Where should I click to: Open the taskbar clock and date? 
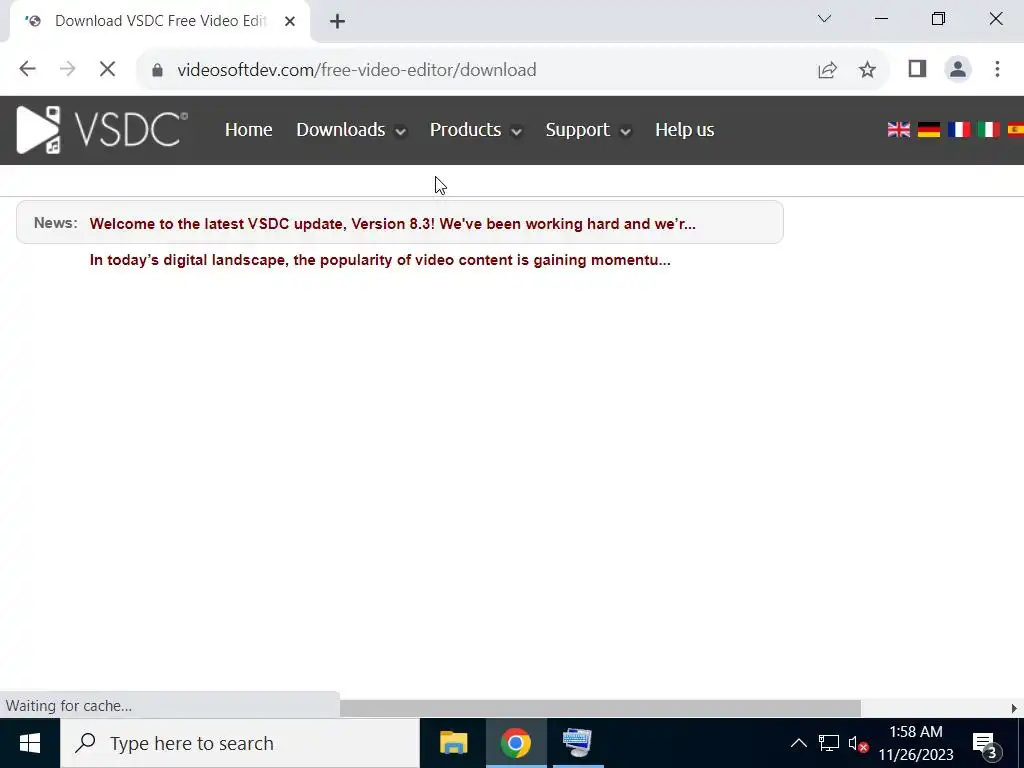[916, 743]
